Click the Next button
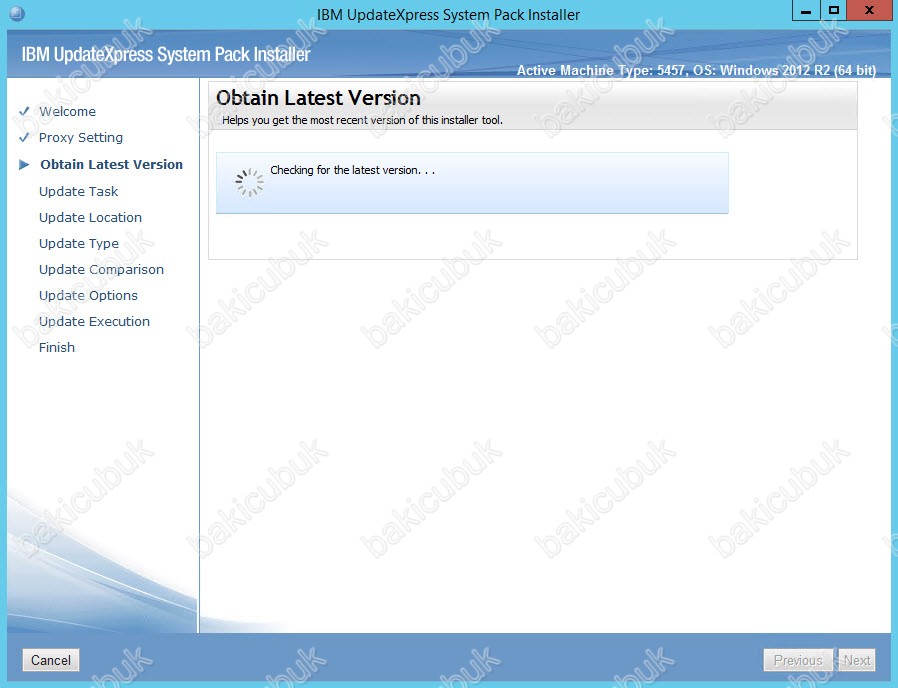The width and height of the screenshot is (898, 688). click(857, 660)
